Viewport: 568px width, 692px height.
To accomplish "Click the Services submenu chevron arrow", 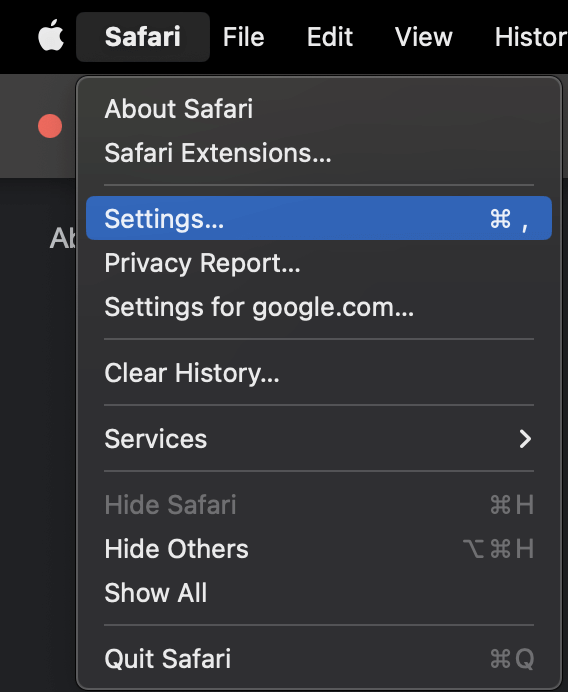I will tap(525, 439).
